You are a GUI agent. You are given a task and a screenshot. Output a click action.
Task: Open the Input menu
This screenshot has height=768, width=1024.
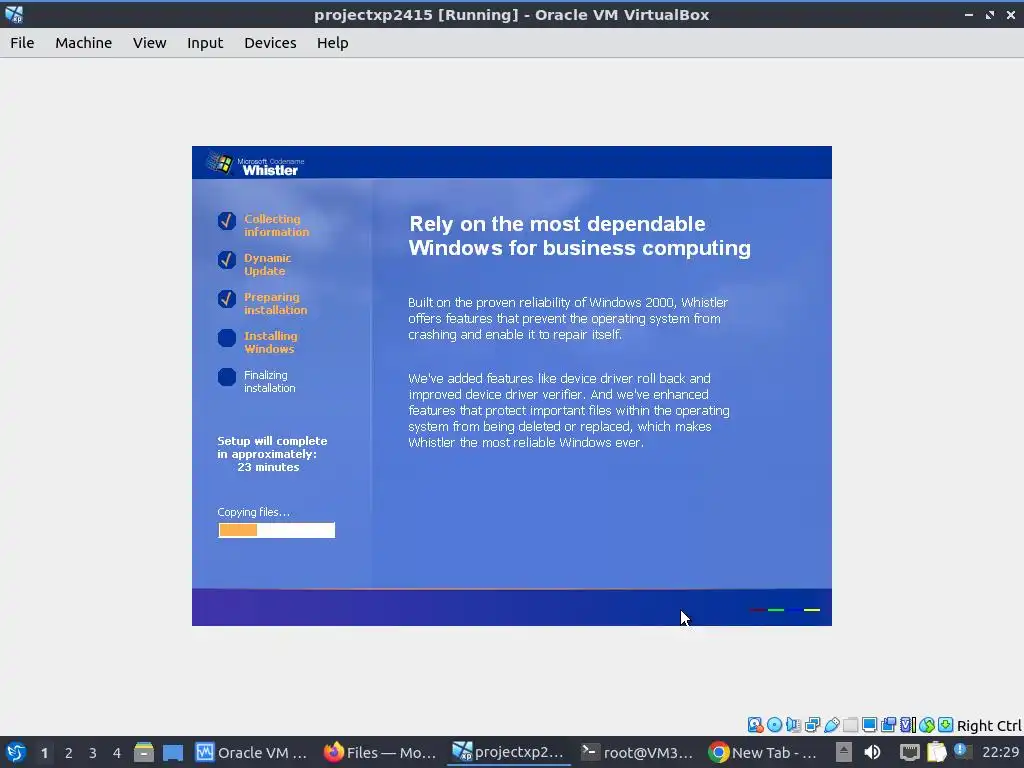(x=205, y=43)
